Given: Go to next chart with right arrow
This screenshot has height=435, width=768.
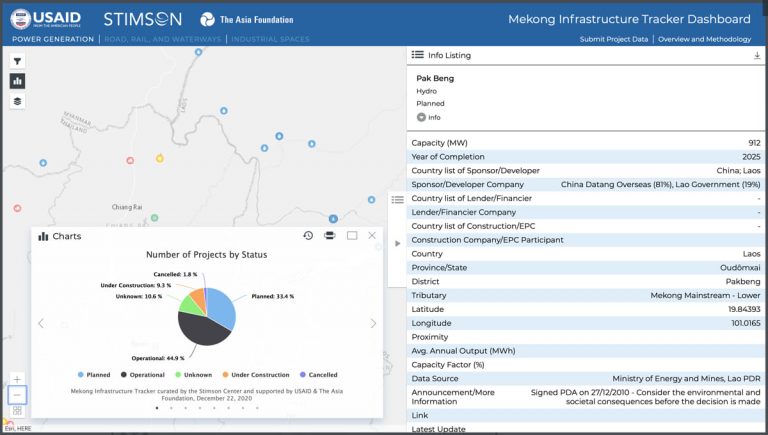Looking at the screenshot, I should click(x=373, y=323).
